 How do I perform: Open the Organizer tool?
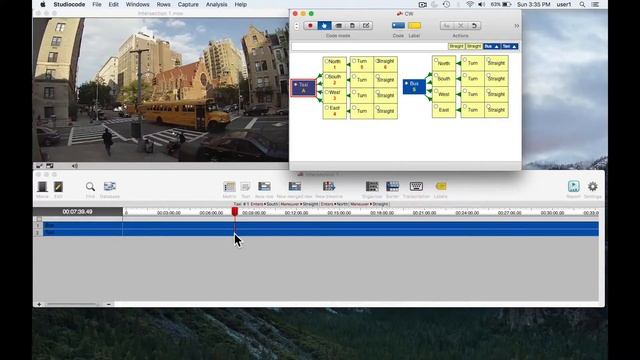372,187
